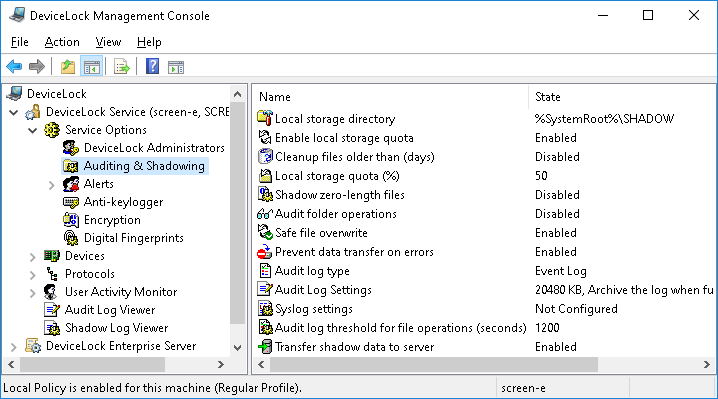Click the blue Back arrow toolbar icon
This screenshot has height=399, width=718.
(x=14, y=67)
